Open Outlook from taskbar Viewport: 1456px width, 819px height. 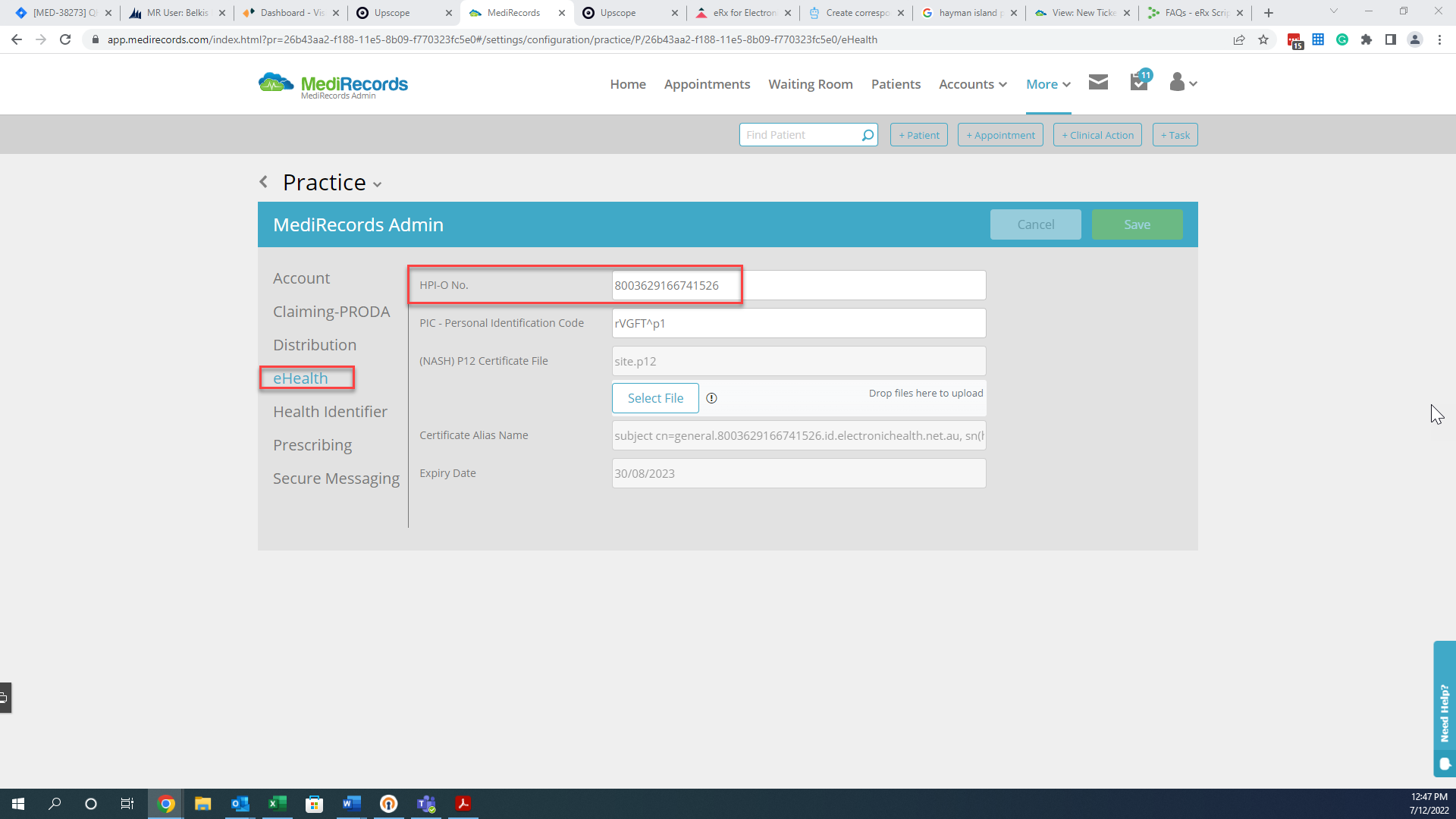tap(240, 804)
